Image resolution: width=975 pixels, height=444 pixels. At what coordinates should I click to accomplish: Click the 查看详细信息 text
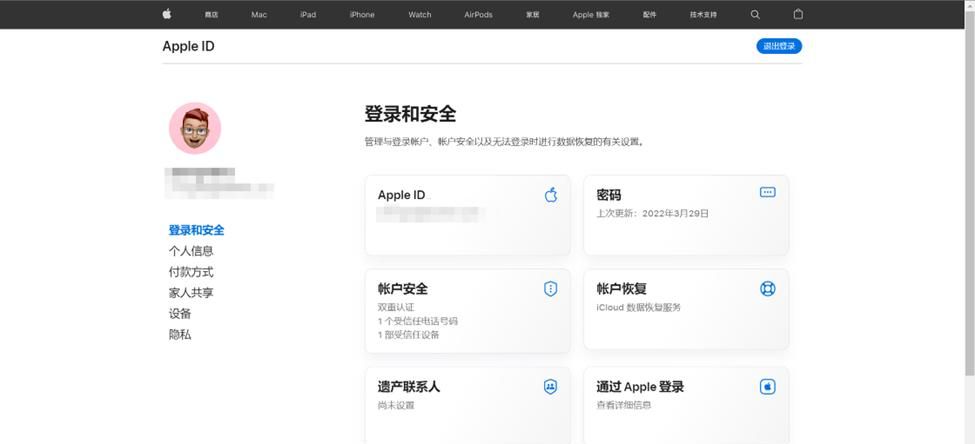[x=623, y=405]
